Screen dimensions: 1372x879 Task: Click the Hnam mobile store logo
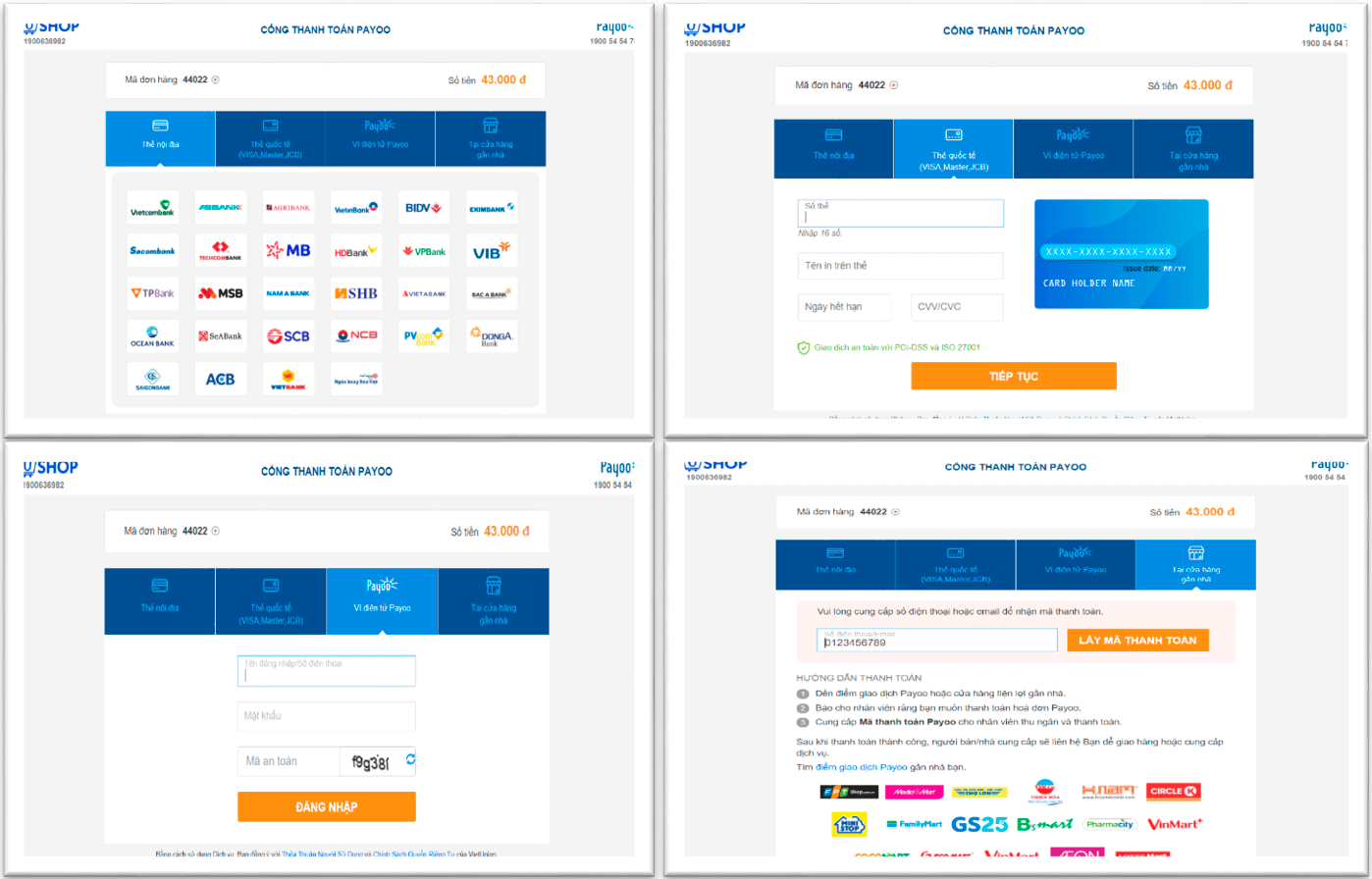(x=1109, y=791)
